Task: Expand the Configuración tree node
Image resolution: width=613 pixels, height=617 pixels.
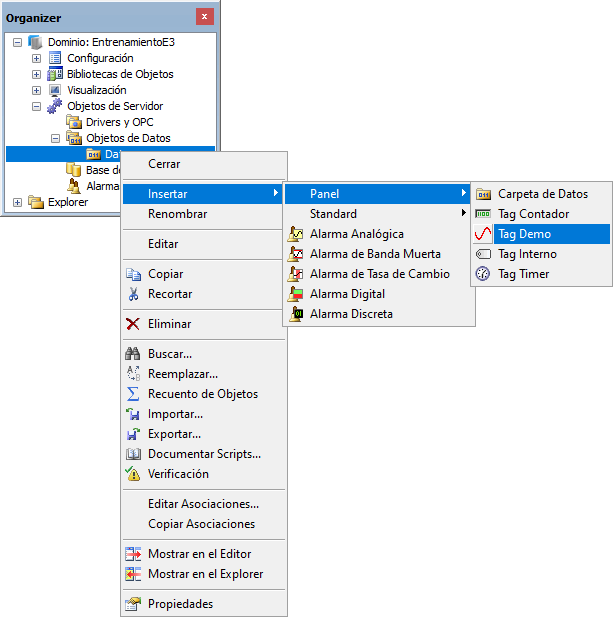Action: [36, 58]
